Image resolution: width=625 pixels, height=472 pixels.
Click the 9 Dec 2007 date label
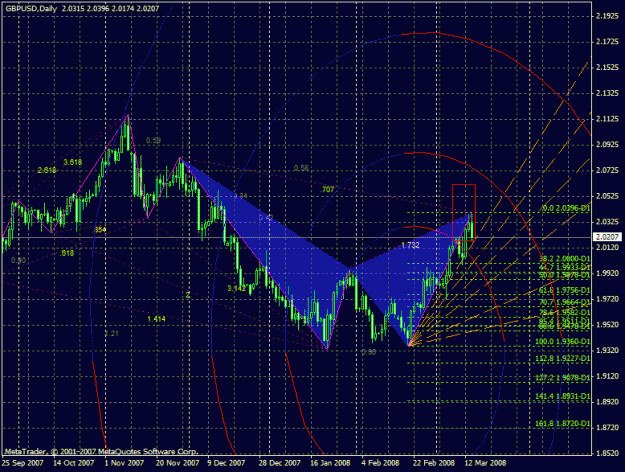click(226, 463)
